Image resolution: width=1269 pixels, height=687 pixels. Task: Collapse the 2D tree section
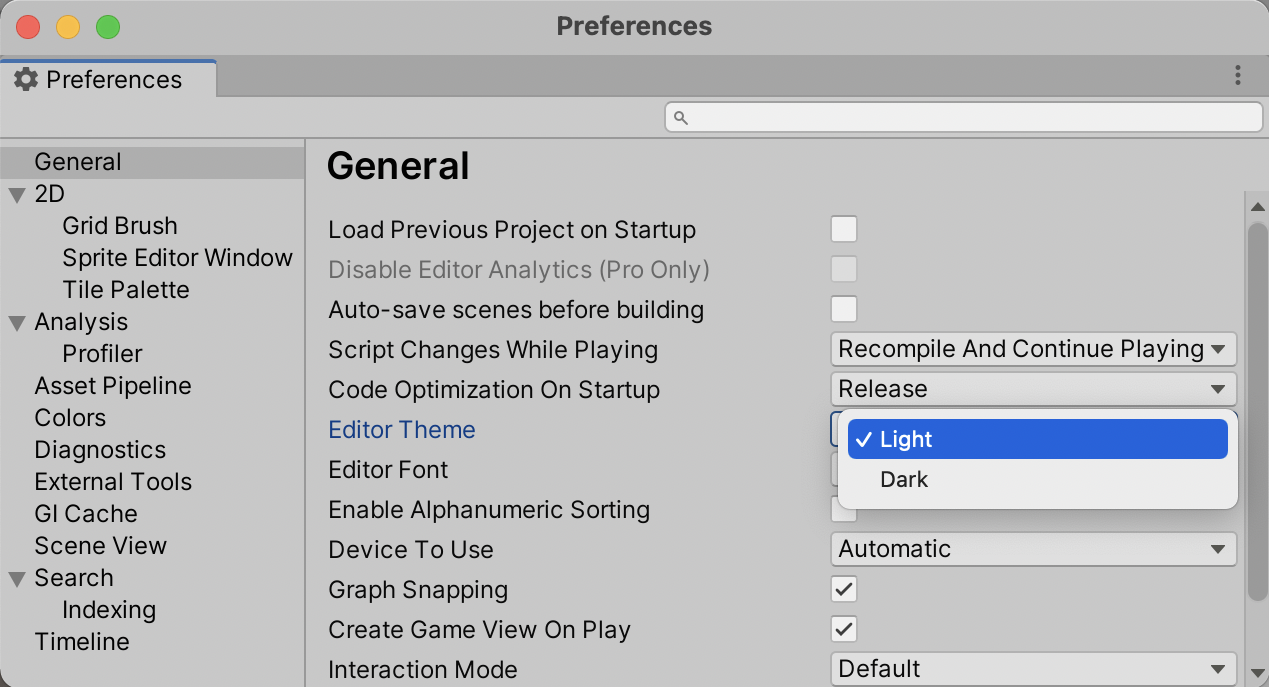point(17,194)
